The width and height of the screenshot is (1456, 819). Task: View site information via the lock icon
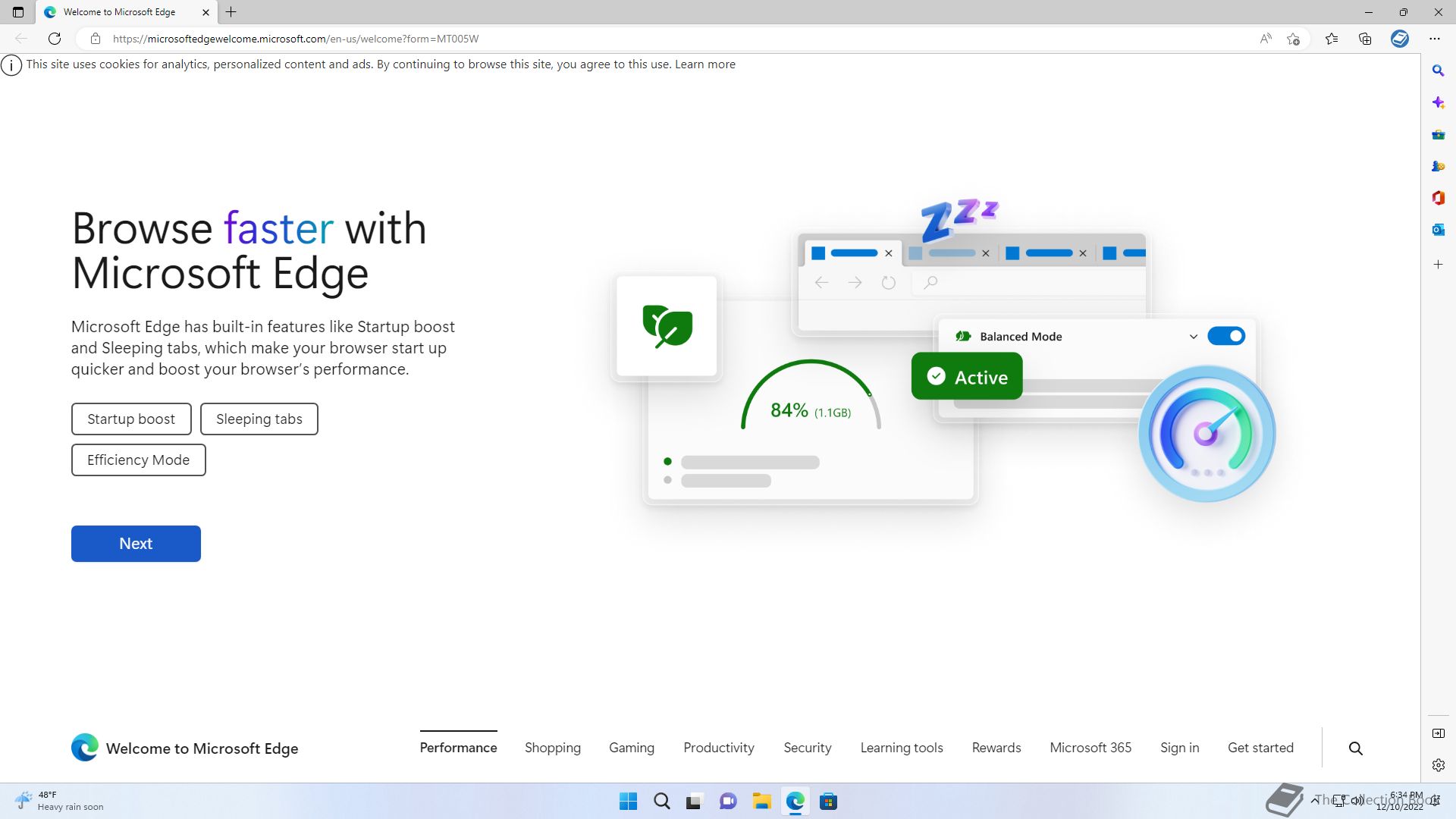(95, 39)
